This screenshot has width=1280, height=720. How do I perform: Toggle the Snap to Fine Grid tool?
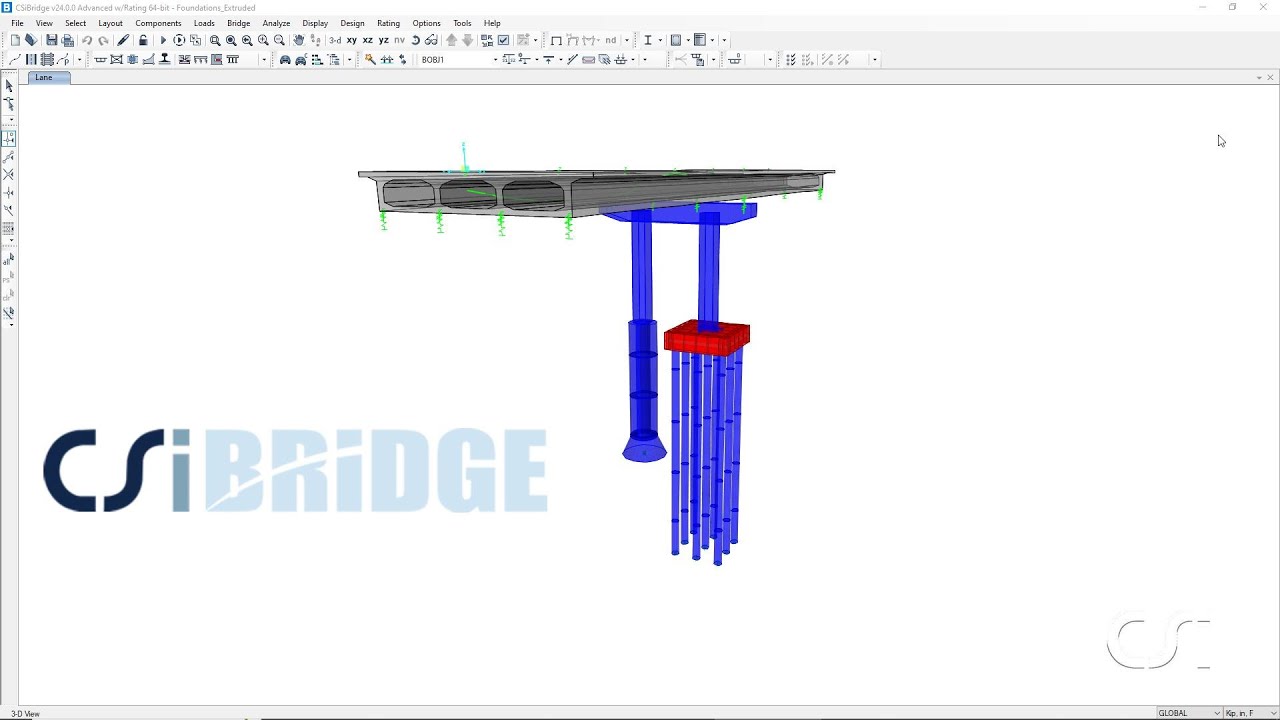(9, 229)
